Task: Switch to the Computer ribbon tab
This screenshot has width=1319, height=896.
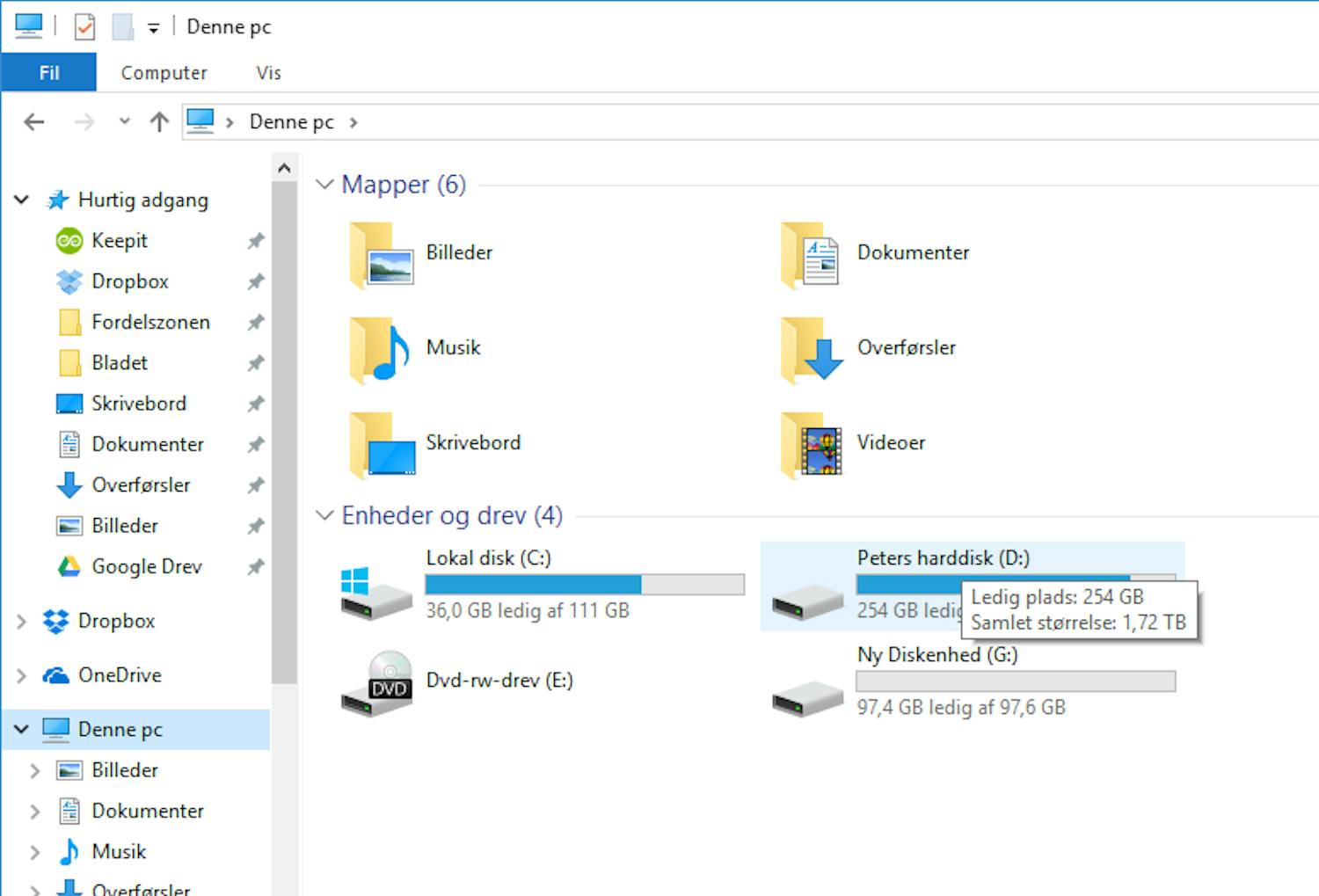Action: (164, 73)
